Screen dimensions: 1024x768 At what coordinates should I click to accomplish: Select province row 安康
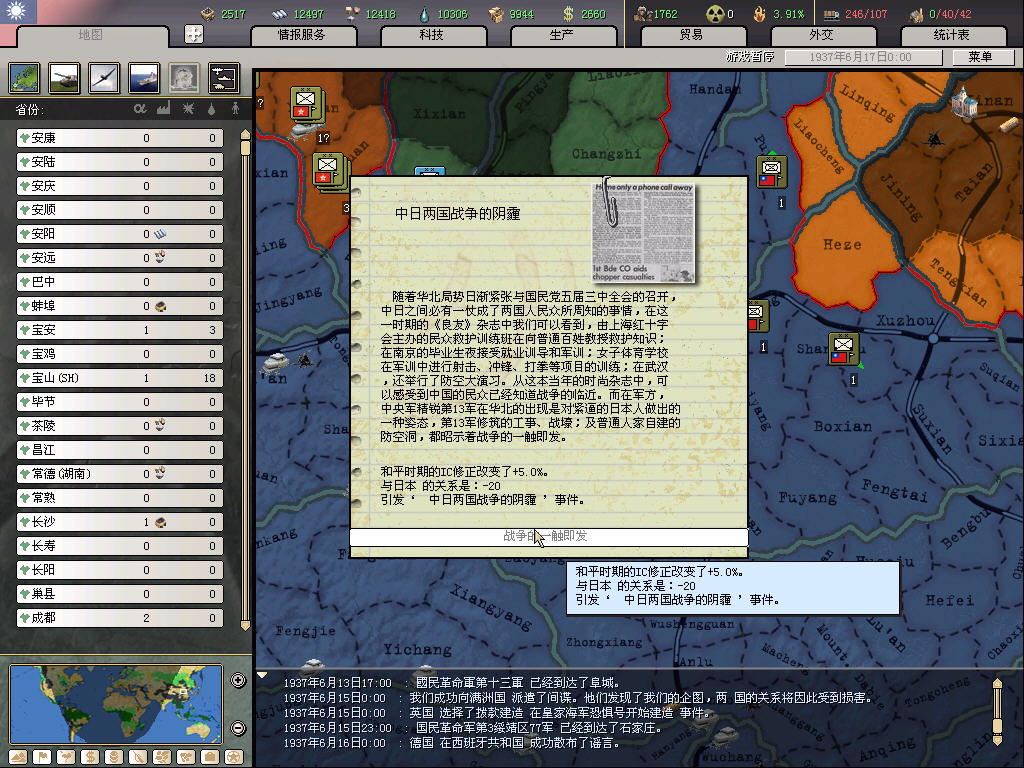[120, 138]
